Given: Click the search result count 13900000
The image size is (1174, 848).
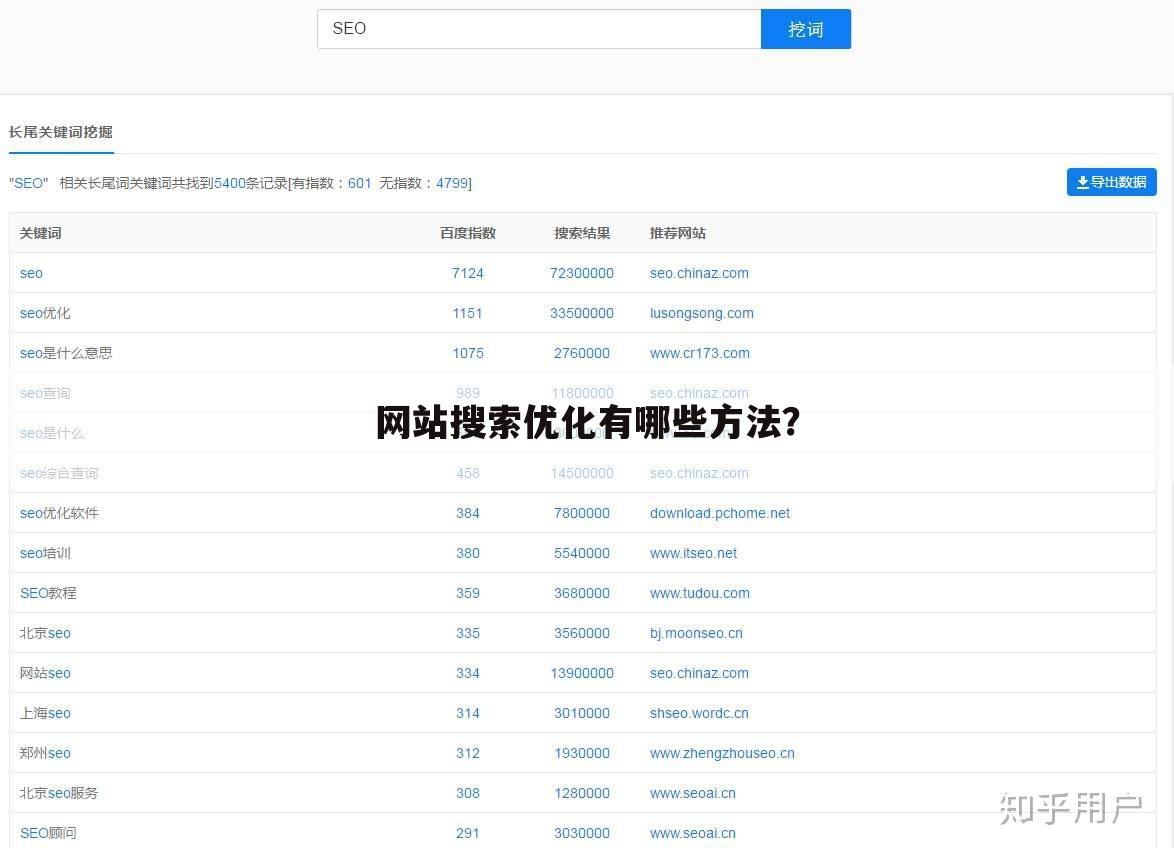Looking at the screenshot, I should click(x=582, y=673).
